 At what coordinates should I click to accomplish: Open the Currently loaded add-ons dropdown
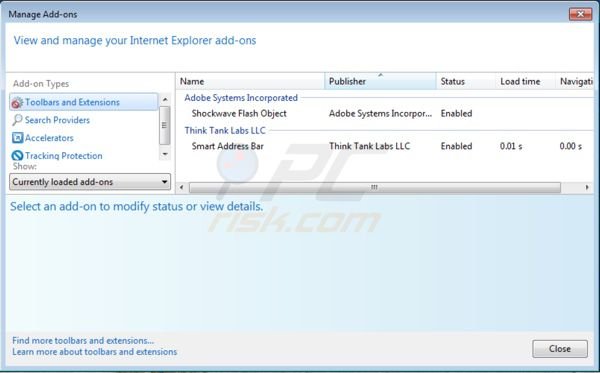[90, 182]
